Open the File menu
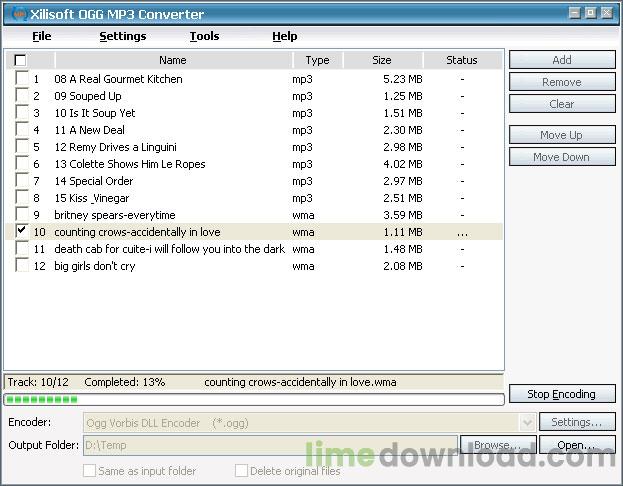This screenshot has width=623, height=486. (42, 36)
